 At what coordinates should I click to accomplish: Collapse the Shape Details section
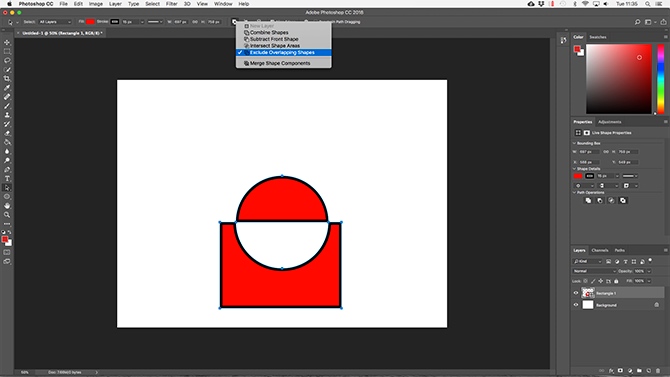click(574, 169)
